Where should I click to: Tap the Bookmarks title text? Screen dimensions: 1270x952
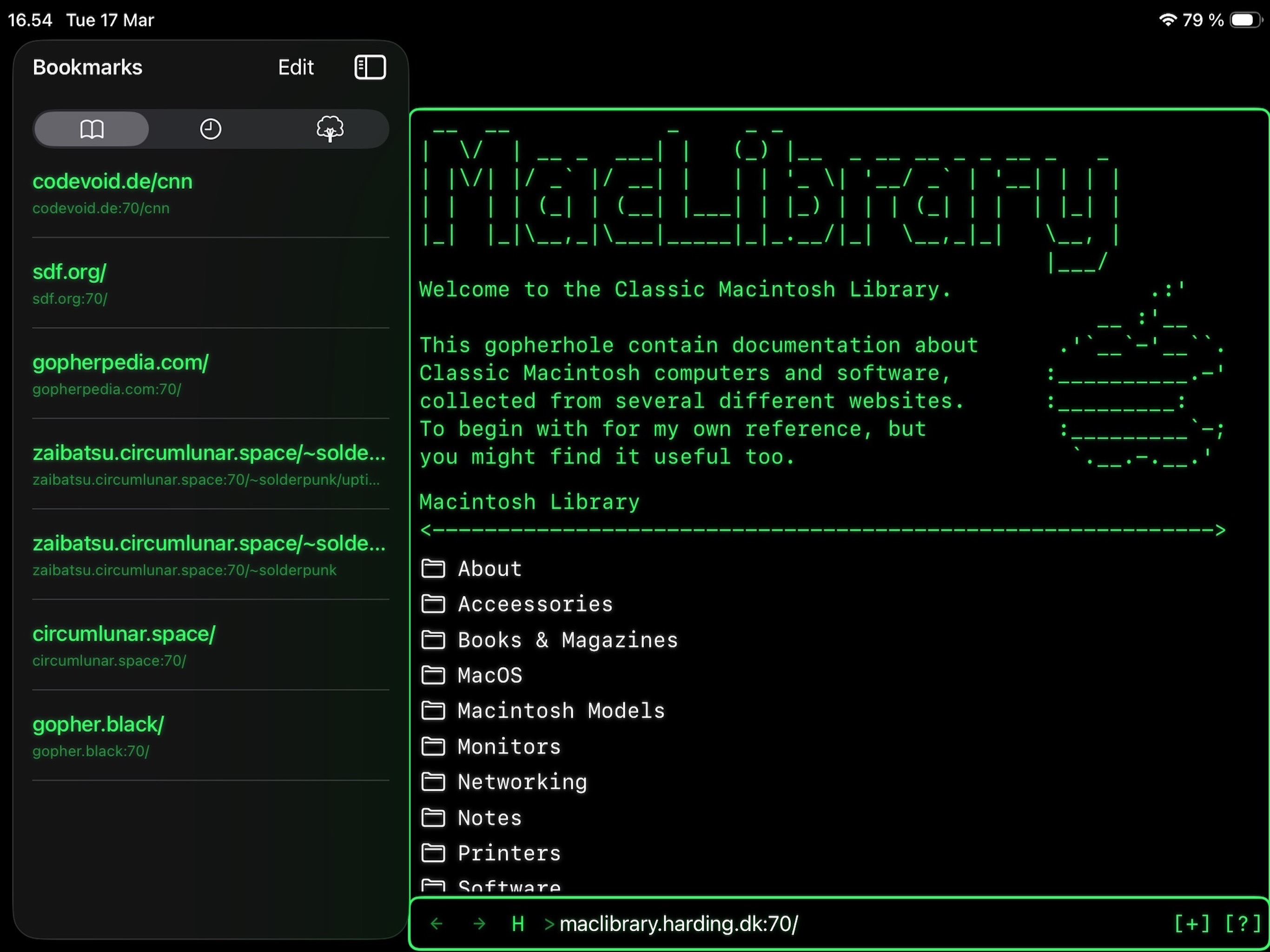[87, 67]
